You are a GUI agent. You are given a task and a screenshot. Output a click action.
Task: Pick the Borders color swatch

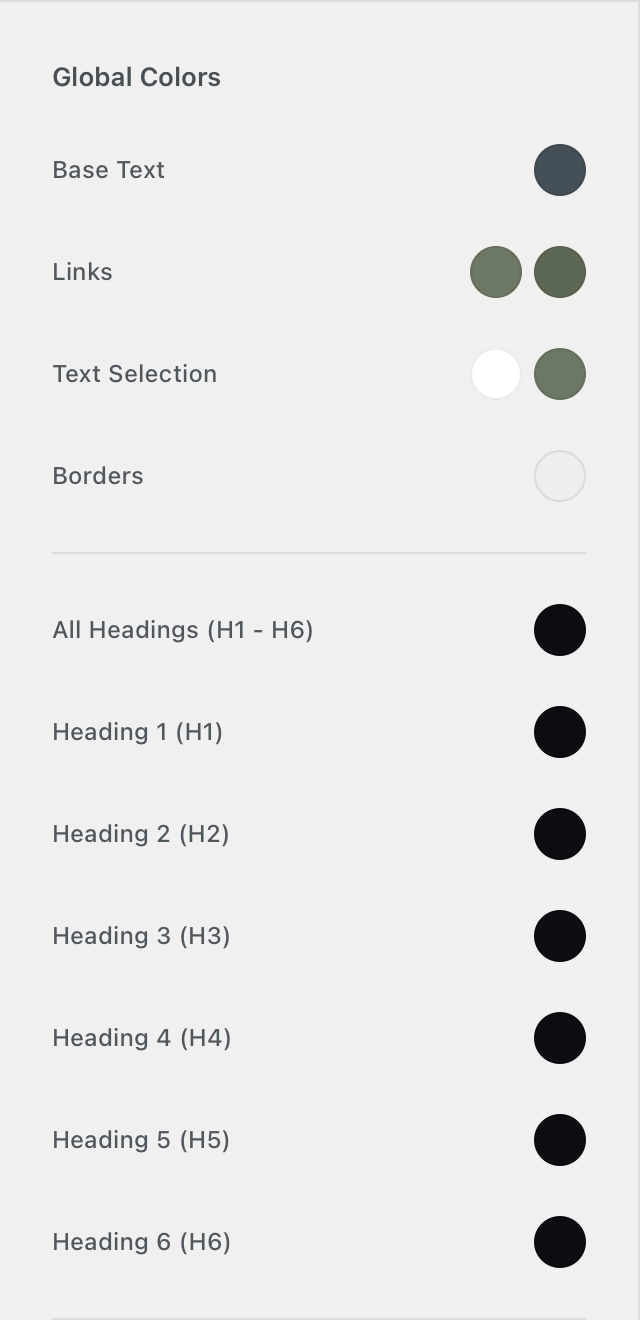coord(559,476)
